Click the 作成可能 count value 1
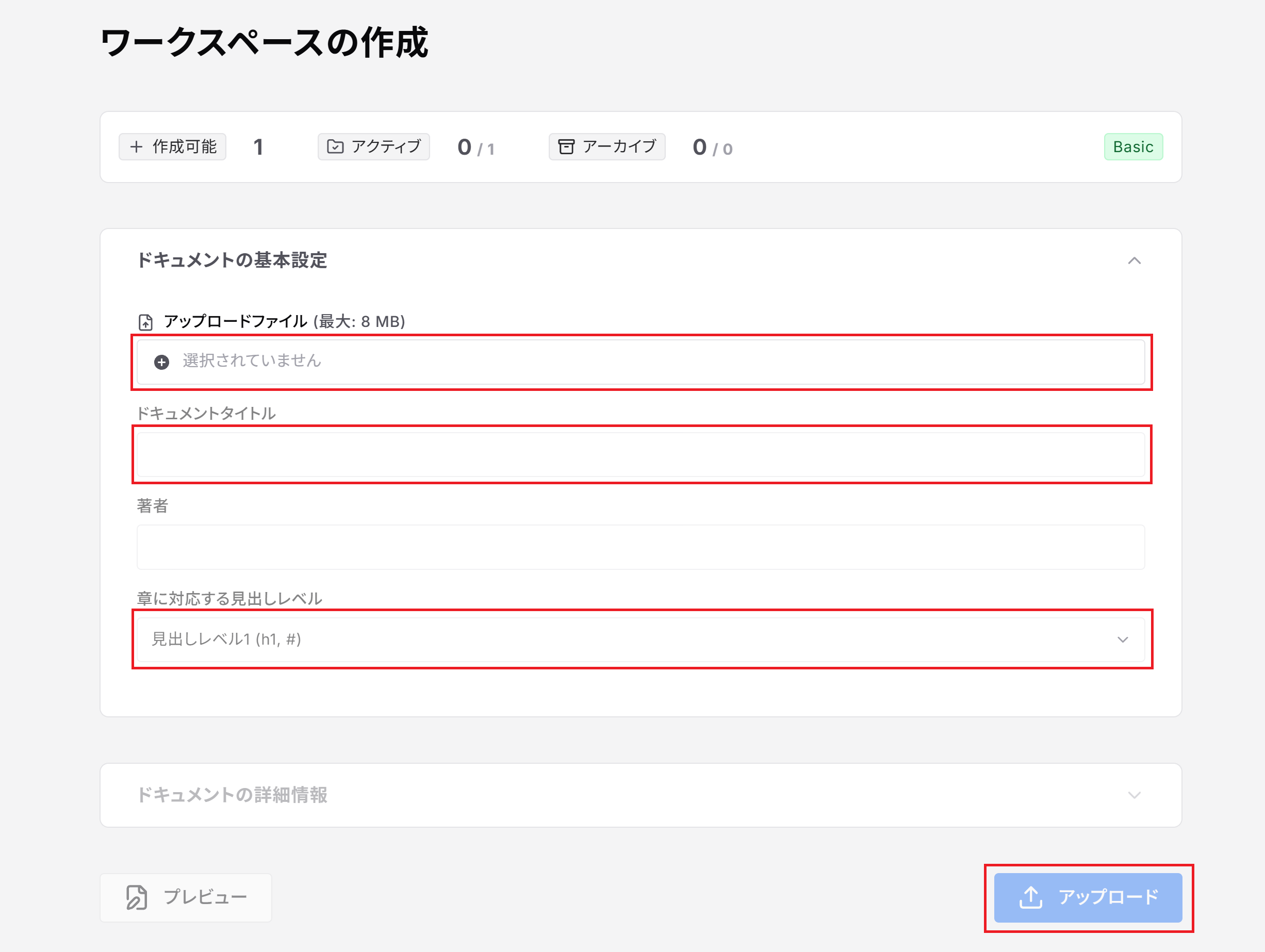 point(258,147)
